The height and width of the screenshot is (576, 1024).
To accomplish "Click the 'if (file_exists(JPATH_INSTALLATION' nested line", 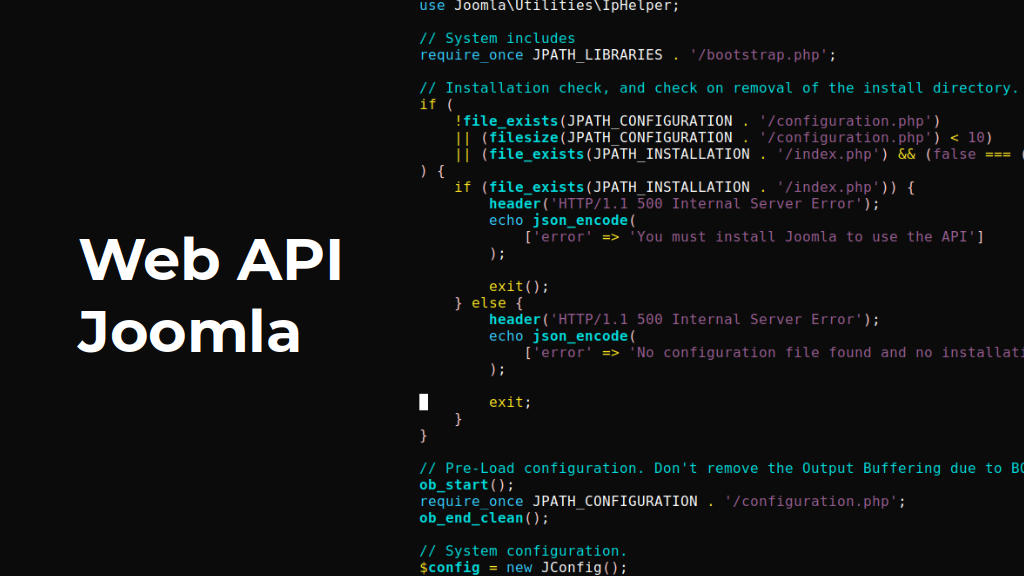I will pos(684,187).
